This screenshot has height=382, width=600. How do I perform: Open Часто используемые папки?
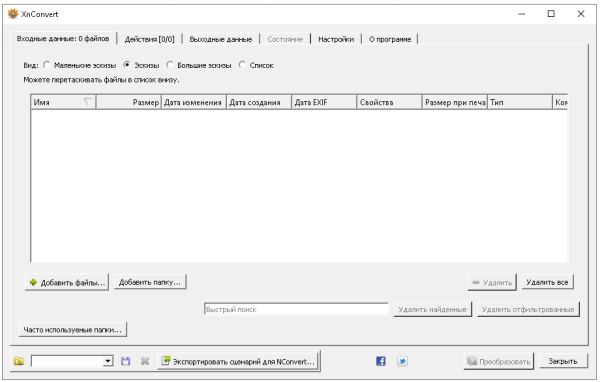pos(73,330)
